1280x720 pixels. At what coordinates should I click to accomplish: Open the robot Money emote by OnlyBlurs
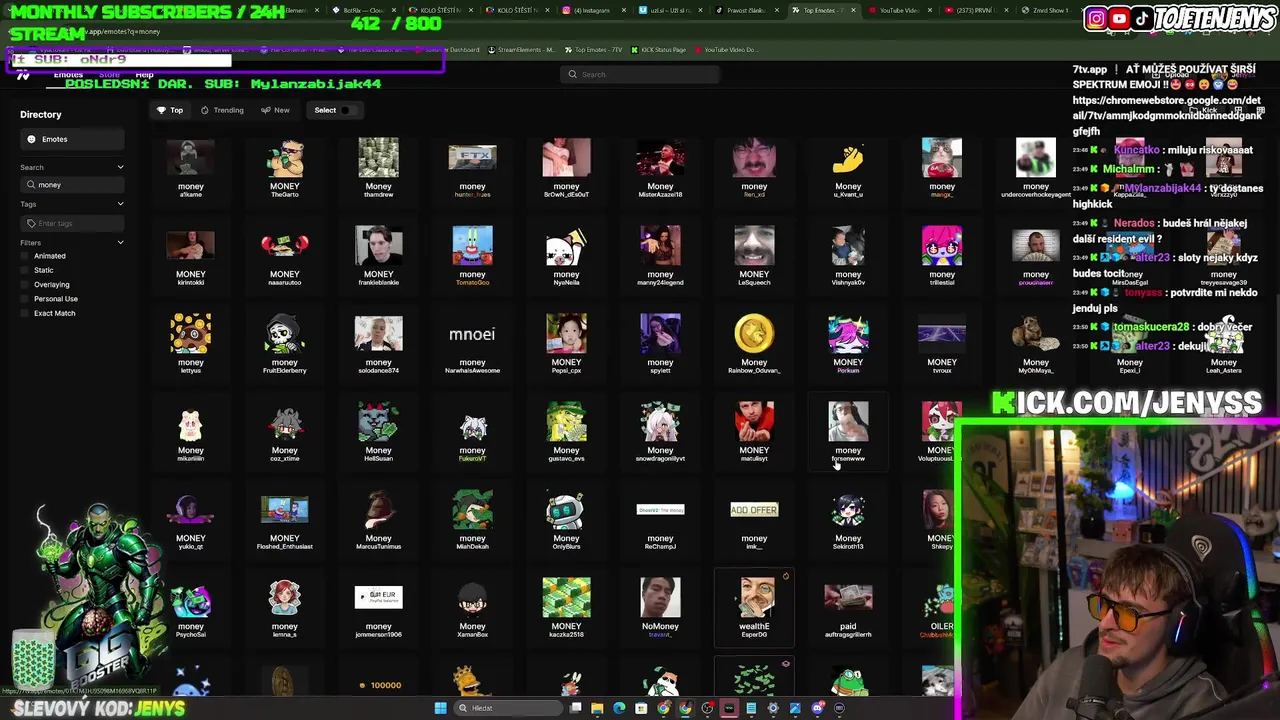[566, 519]
